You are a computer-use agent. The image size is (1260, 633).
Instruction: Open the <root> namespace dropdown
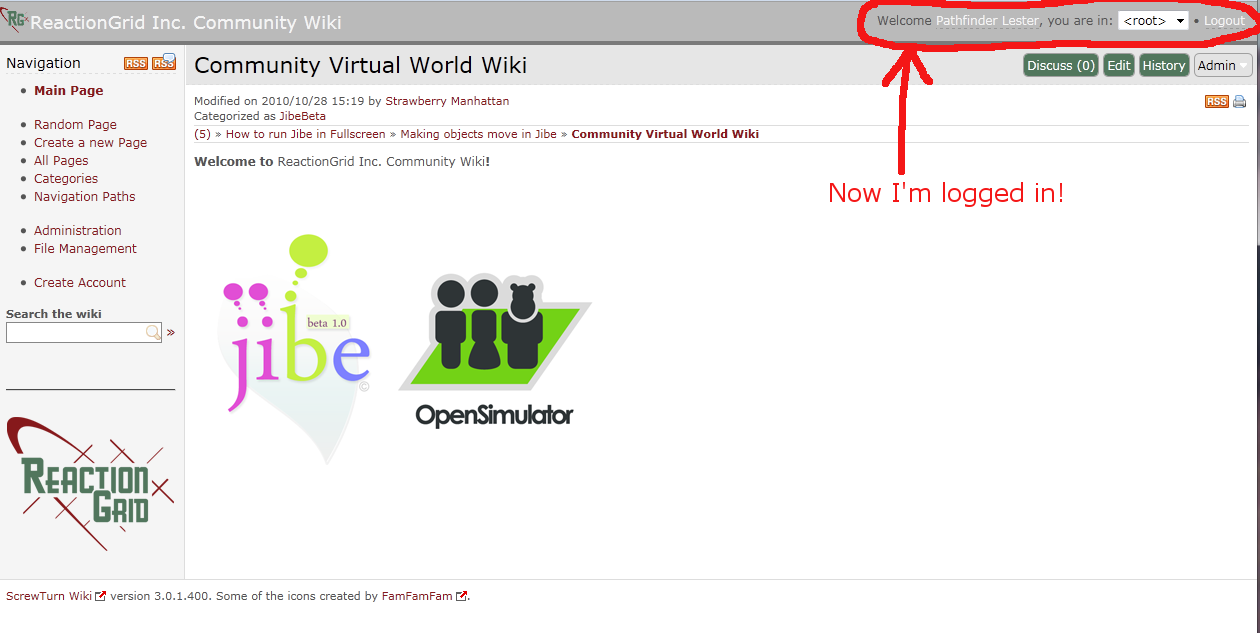(1153, 21)
